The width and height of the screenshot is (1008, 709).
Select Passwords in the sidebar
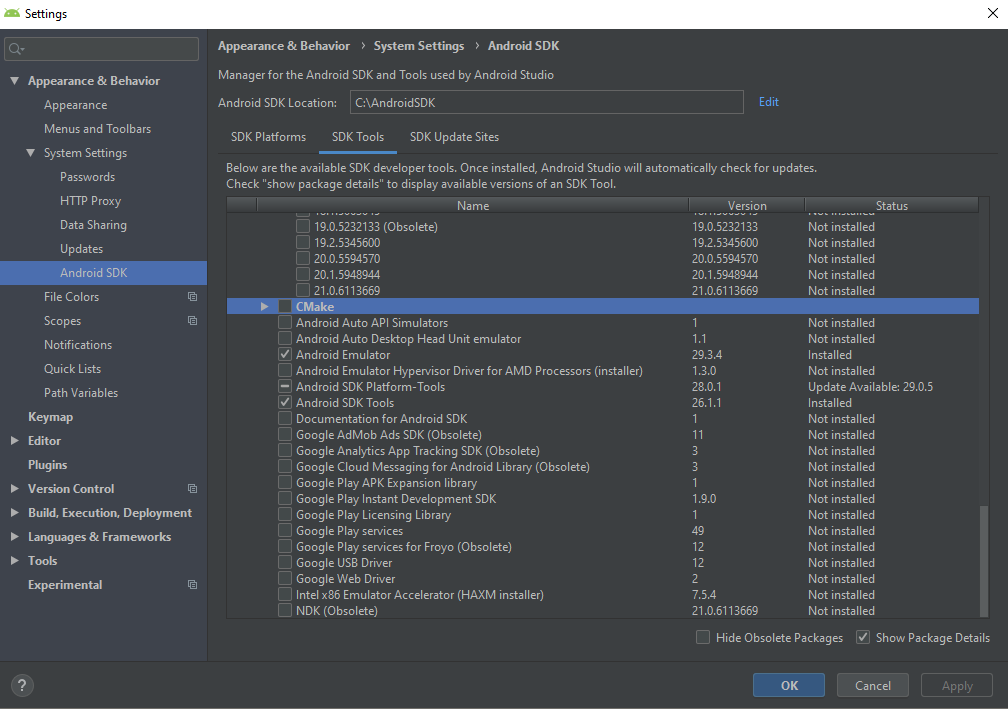87,177
